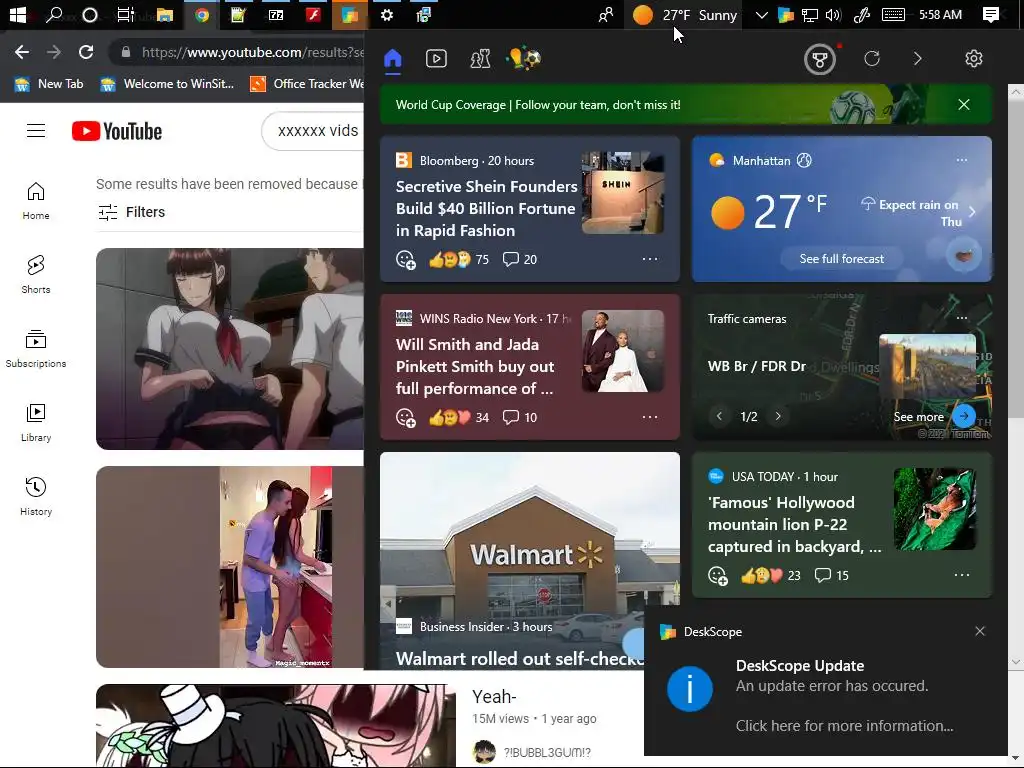Select the widget chess Play tab

480,59
